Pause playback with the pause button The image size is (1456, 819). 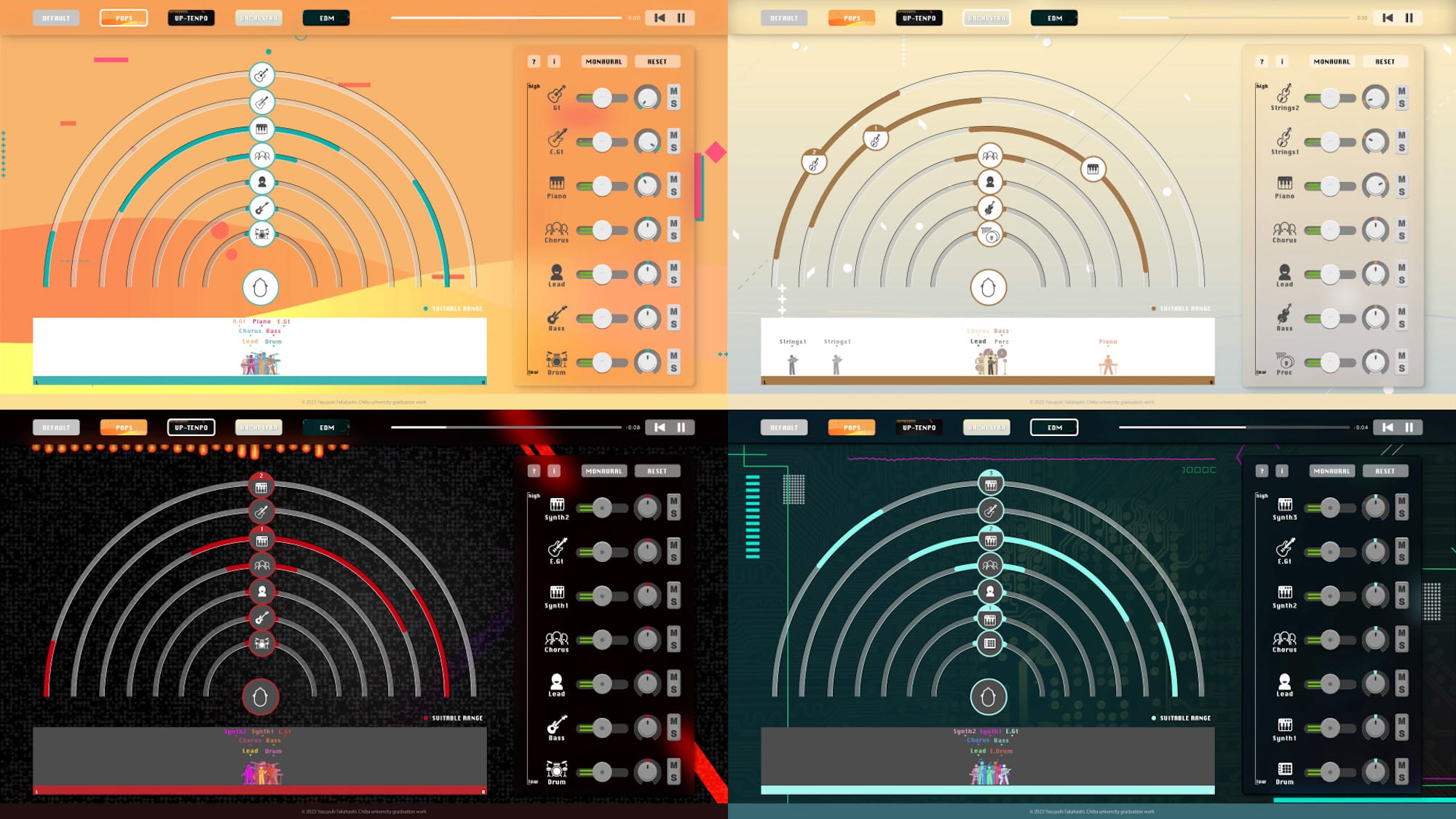click(681, 17)
